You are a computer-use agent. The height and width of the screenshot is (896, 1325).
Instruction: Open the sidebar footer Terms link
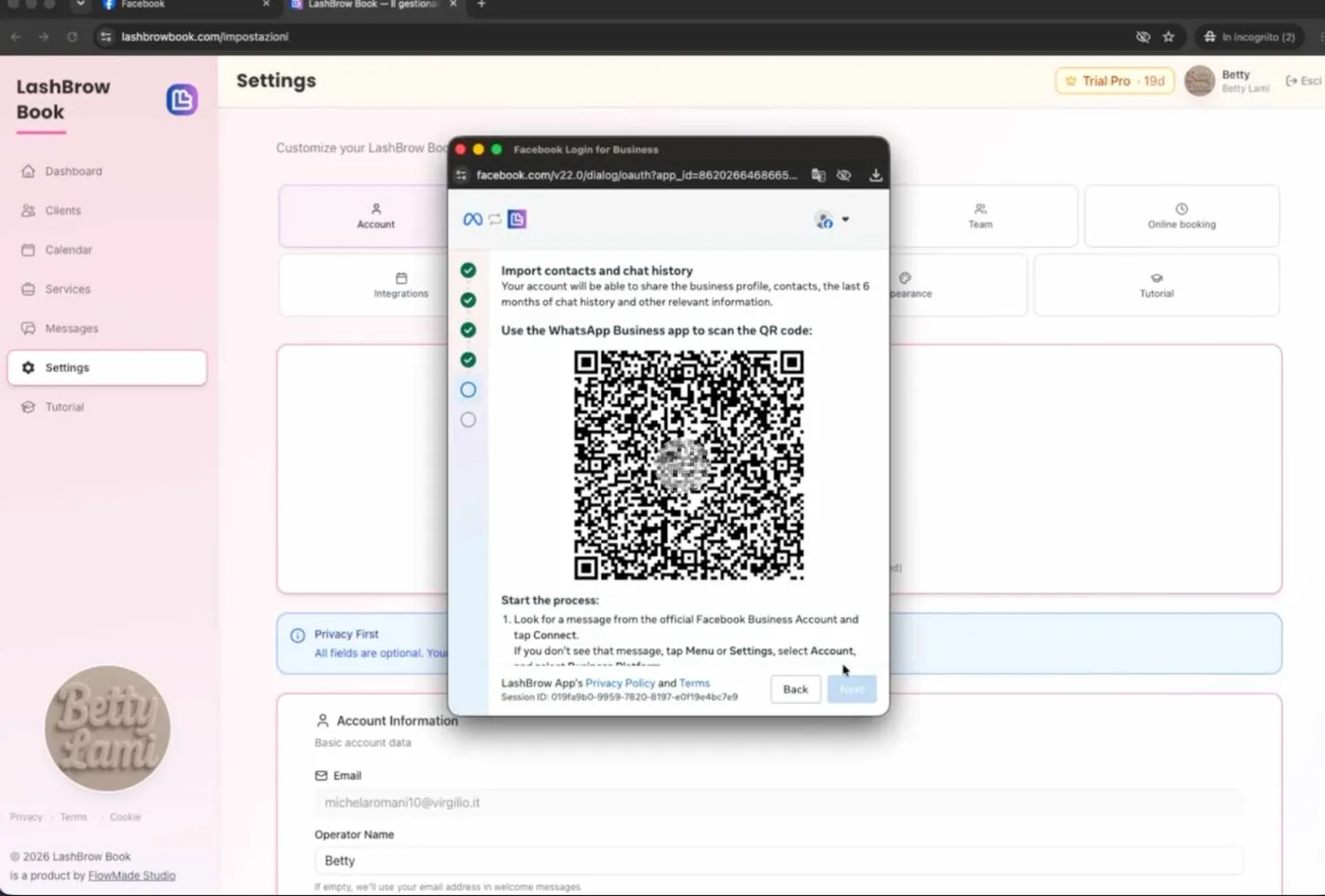[74, 817]
